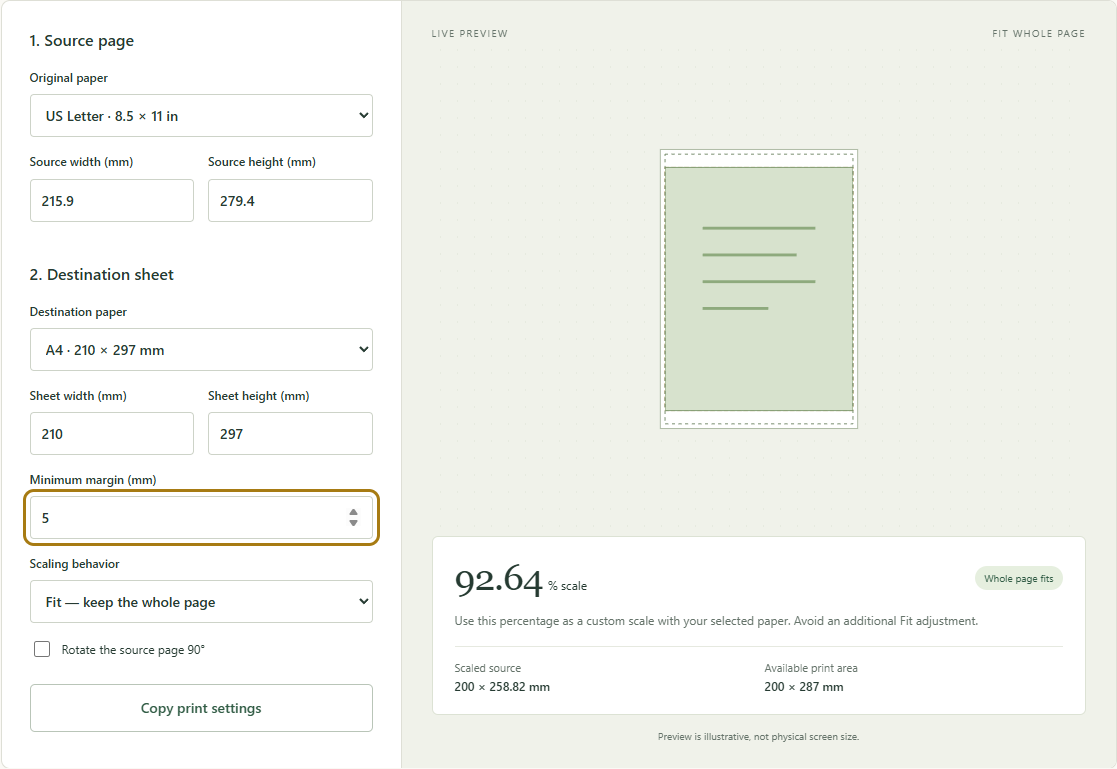Focus the Source width field showing 215.9
1117x769 pixels.
click(x=112, y=200)
